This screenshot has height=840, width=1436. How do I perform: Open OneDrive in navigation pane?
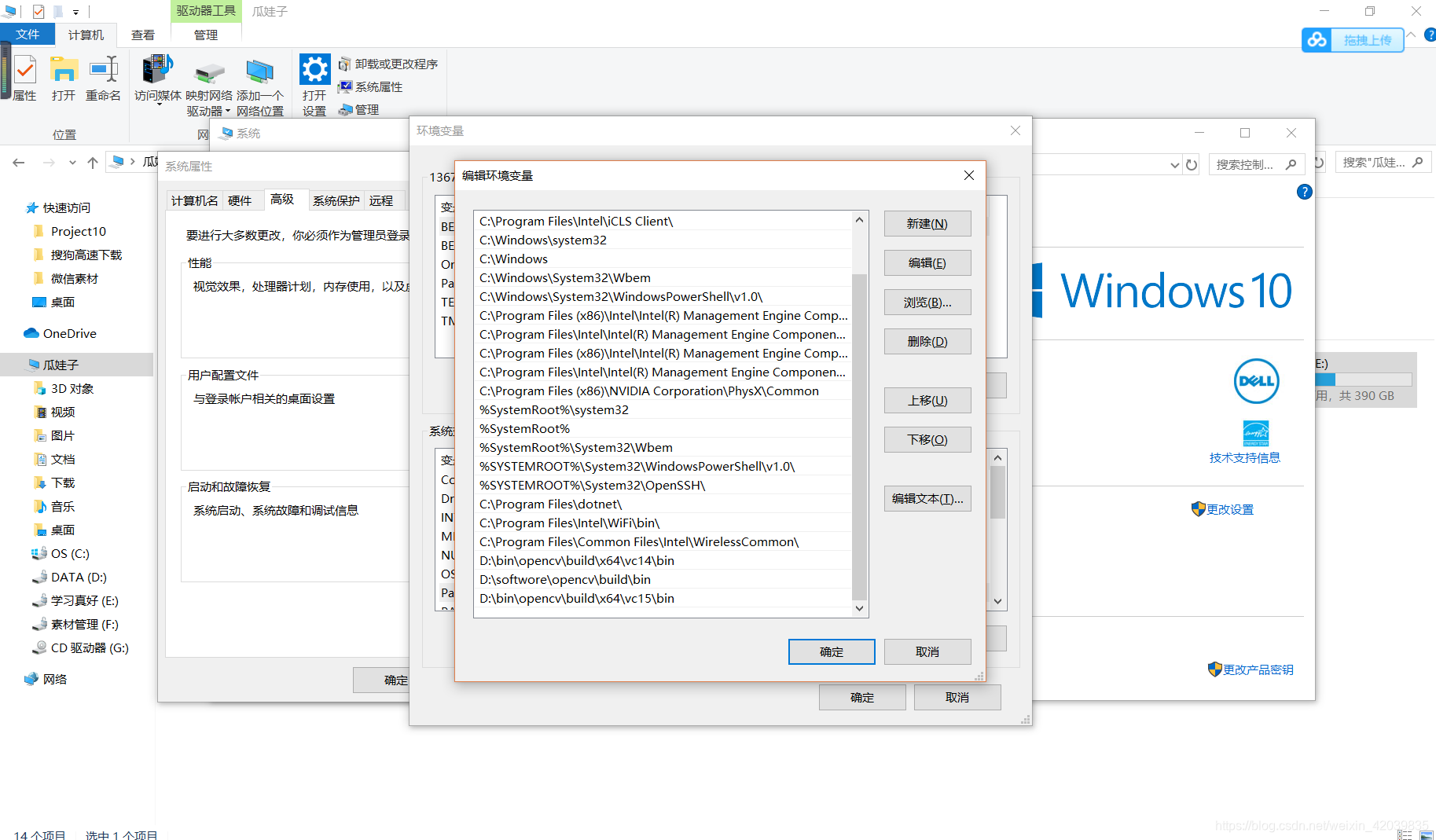tap(61, 333)
